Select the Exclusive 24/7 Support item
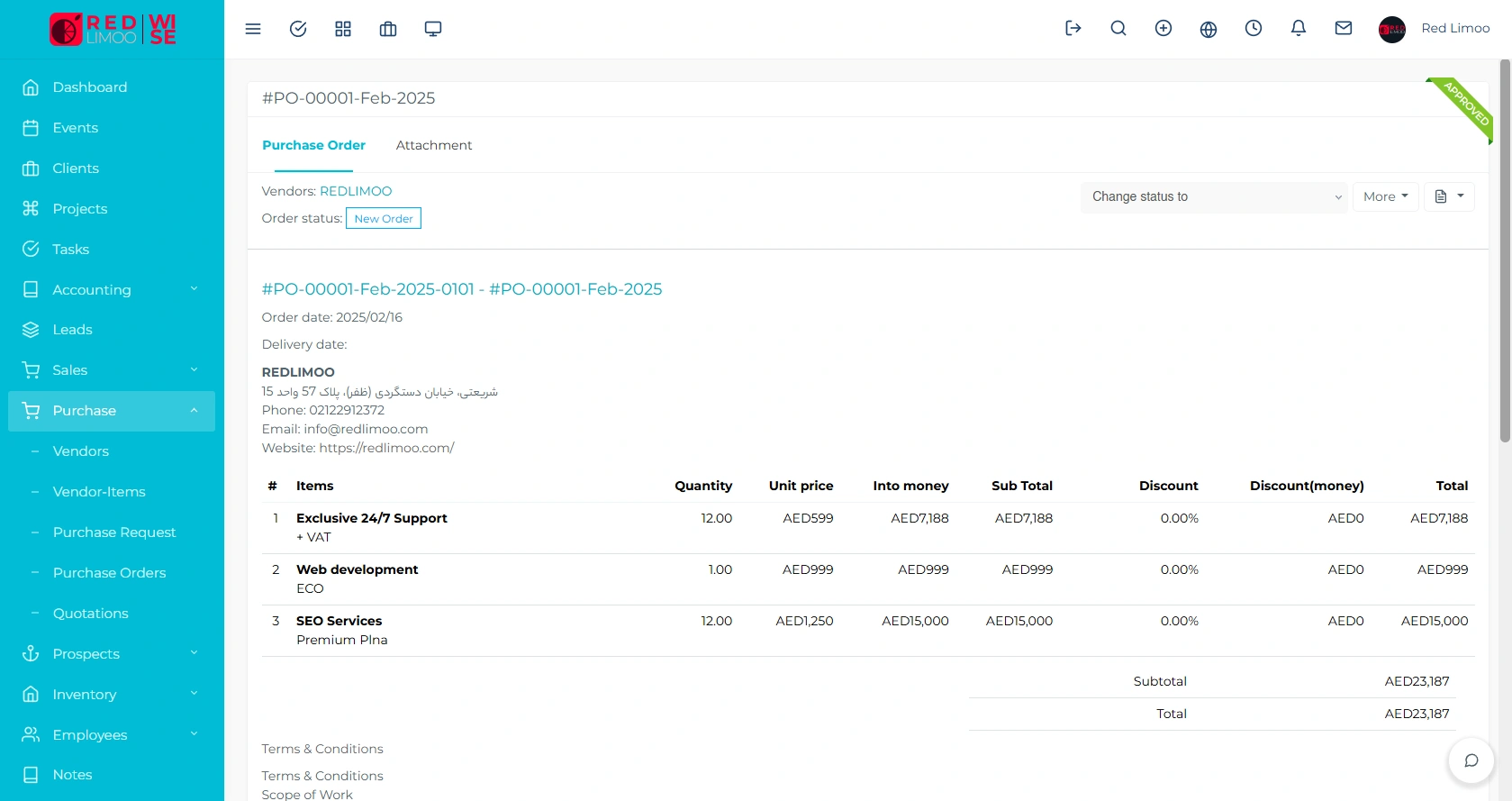This screenshot has height=801, width=1512. (371, 518)
